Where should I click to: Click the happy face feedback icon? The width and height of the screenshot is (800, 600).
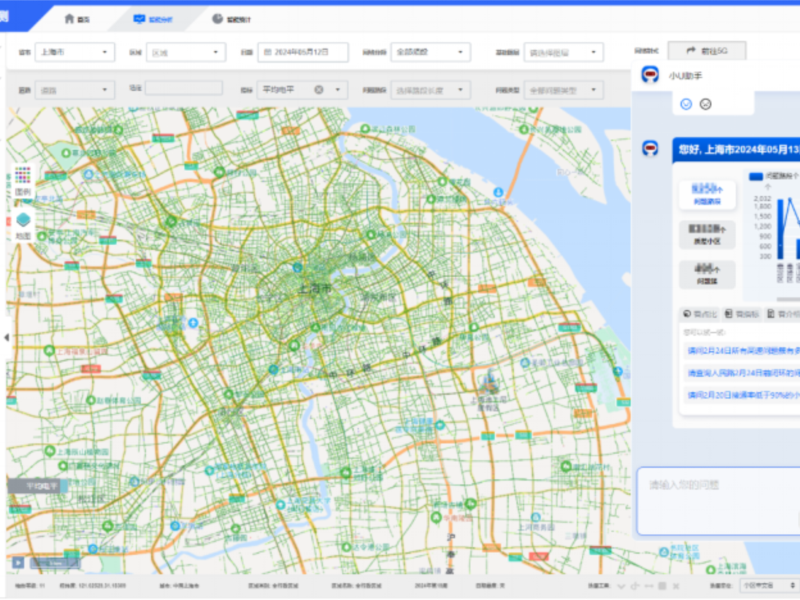pos(686,104)
